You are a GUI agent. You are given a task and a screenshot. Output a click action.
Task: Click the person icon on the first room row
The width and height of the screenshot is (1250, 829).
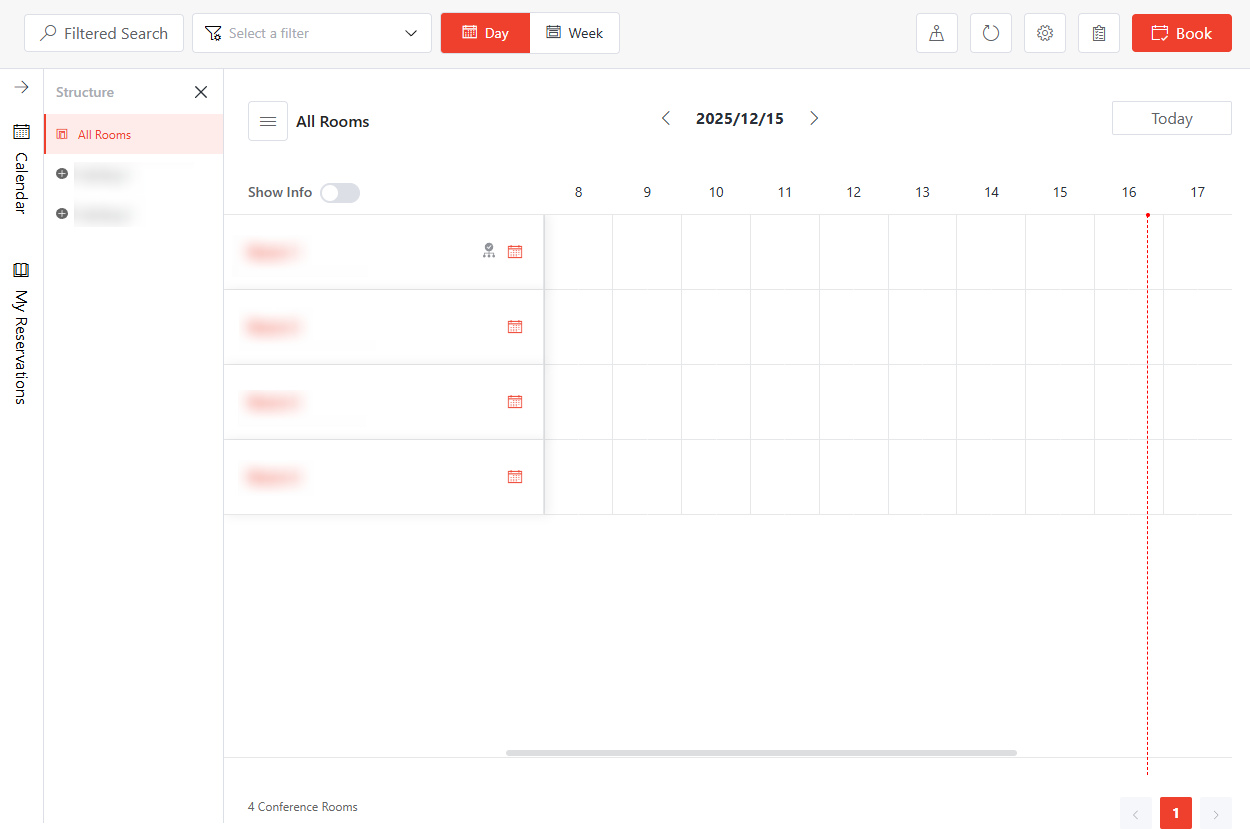pos(489,251)
